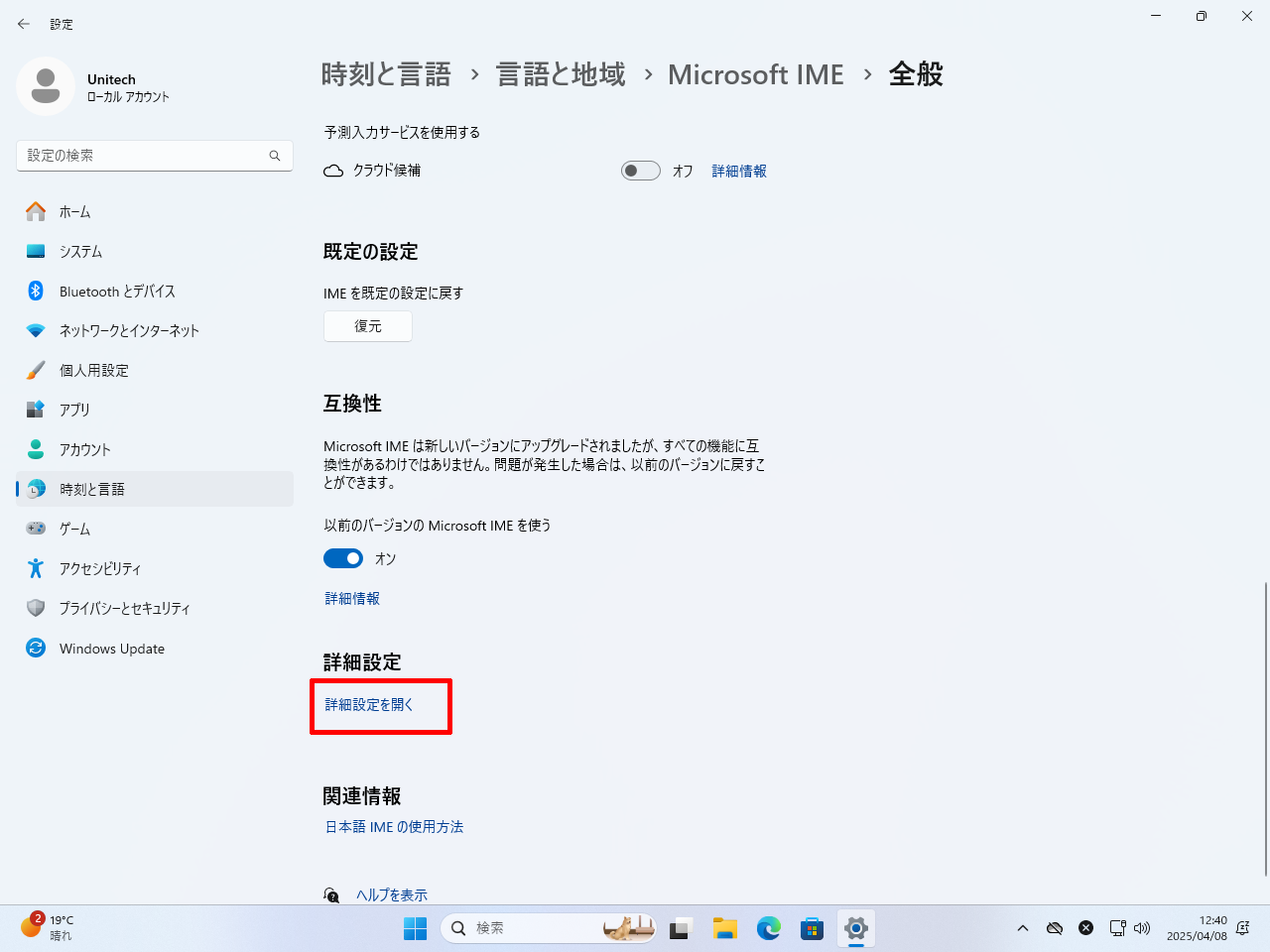The width and height of the screenshot is (1270, 952).
Task: Click the ゲーム controller icon
Action: pyautogui.click(x=36, y=529)
